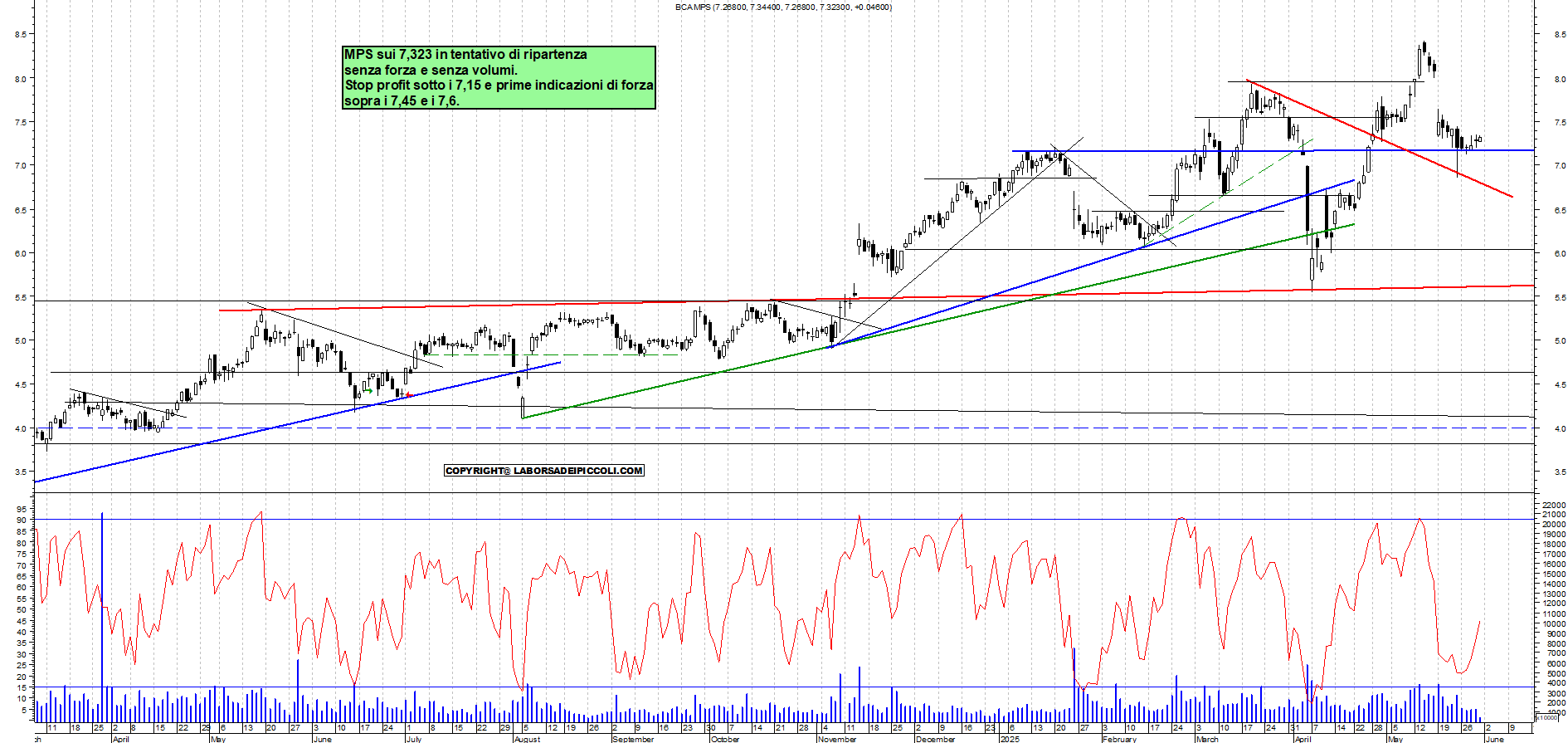This screenshot has width=1568, height=743.
Task: Click the annotation line starting 'Stop profit sotto i 7,15'
Action: click(499, 86)
